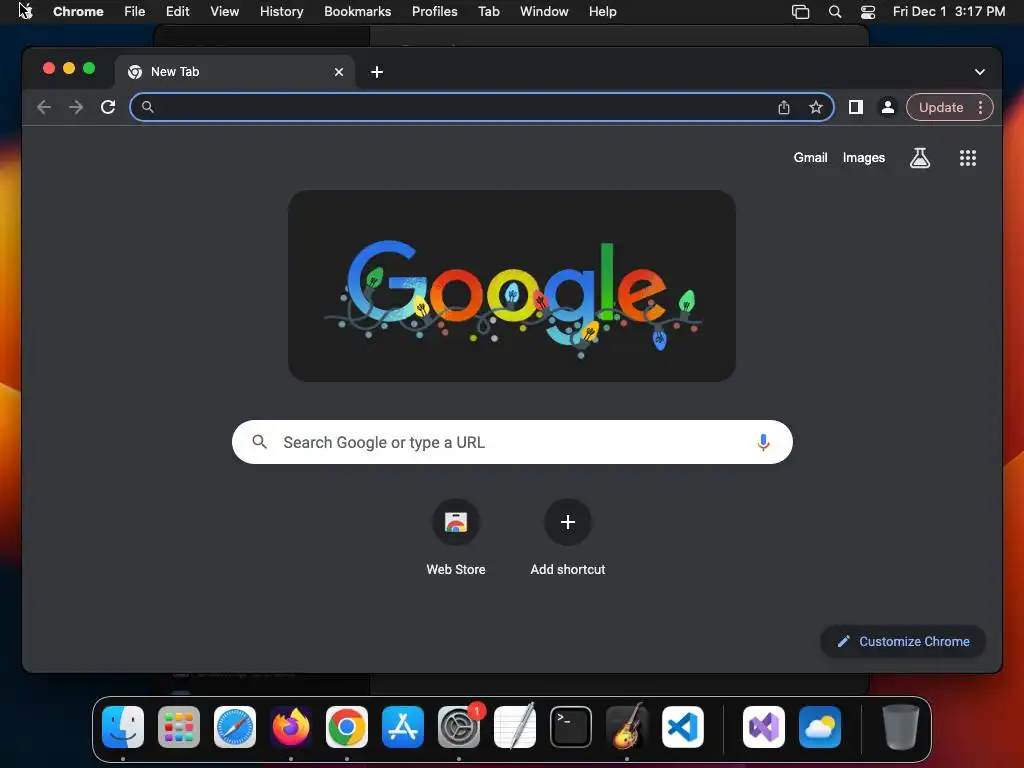The width and height of the screenshot is (1024, 768).
Task: Open the side panel icon
Action: [x=856, y=107]
